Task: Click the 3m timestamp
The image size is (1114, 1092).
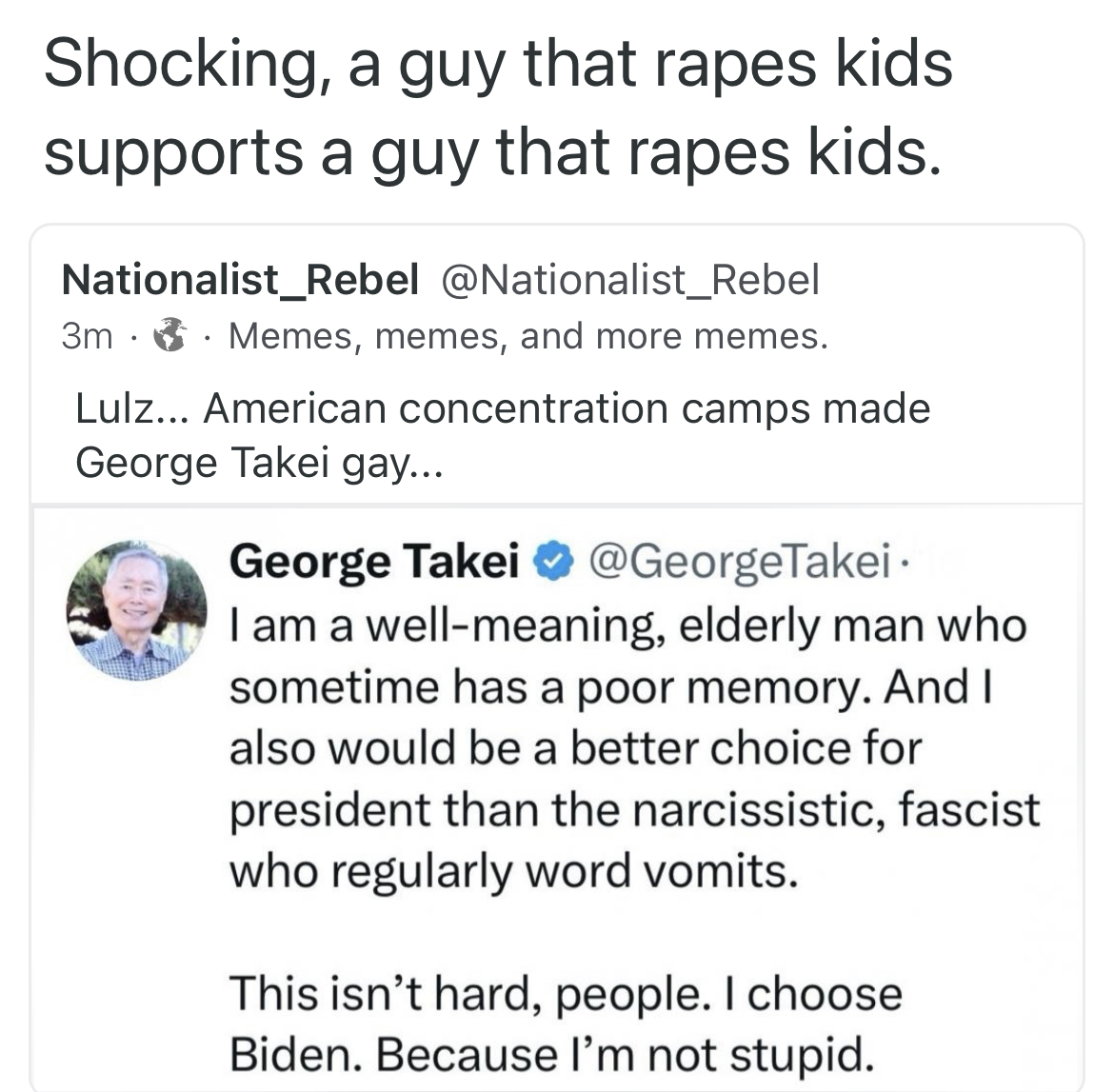Action: 87,337
